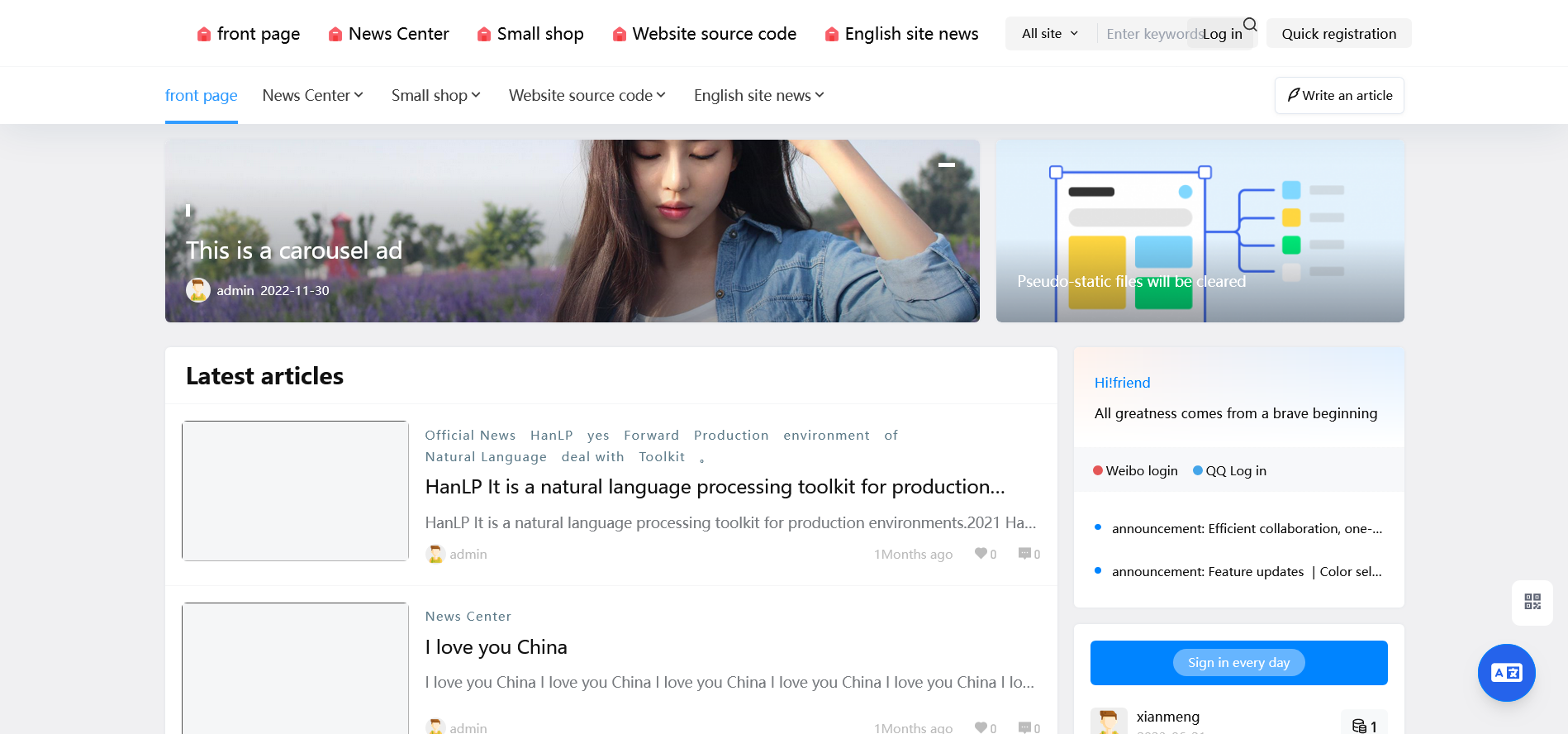
Task: Expand Website source code submenu
Action: pos(587,95)
